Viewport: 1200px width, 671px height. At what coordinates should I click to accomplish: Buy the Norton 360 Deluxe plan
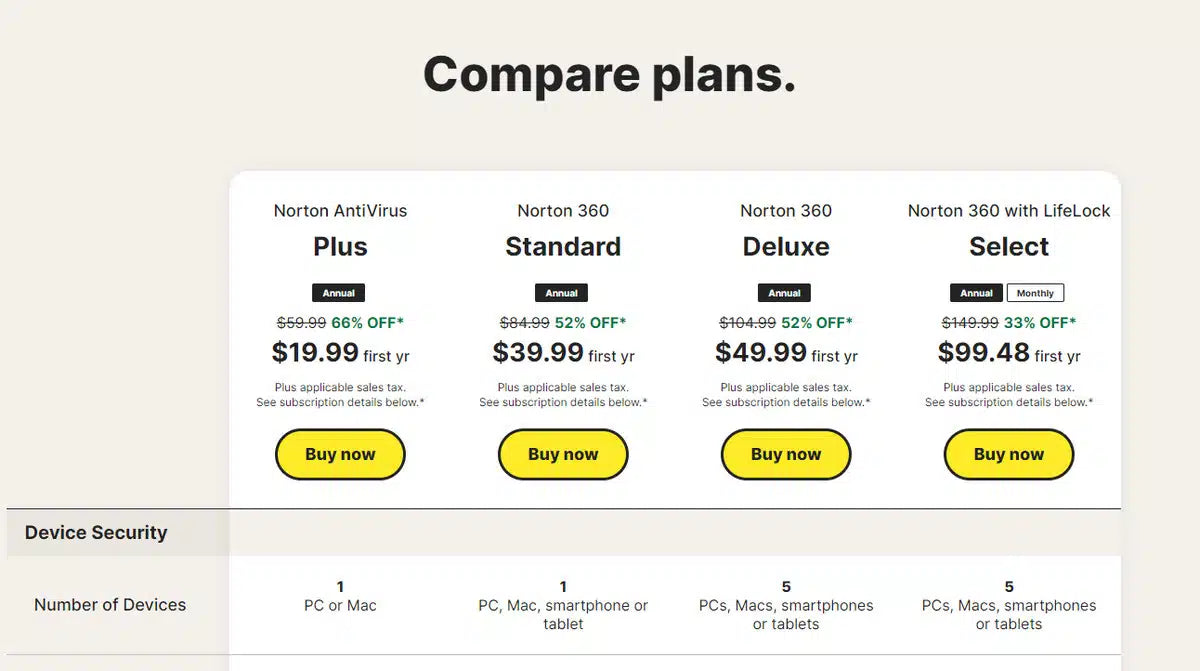tap(786, 455)
